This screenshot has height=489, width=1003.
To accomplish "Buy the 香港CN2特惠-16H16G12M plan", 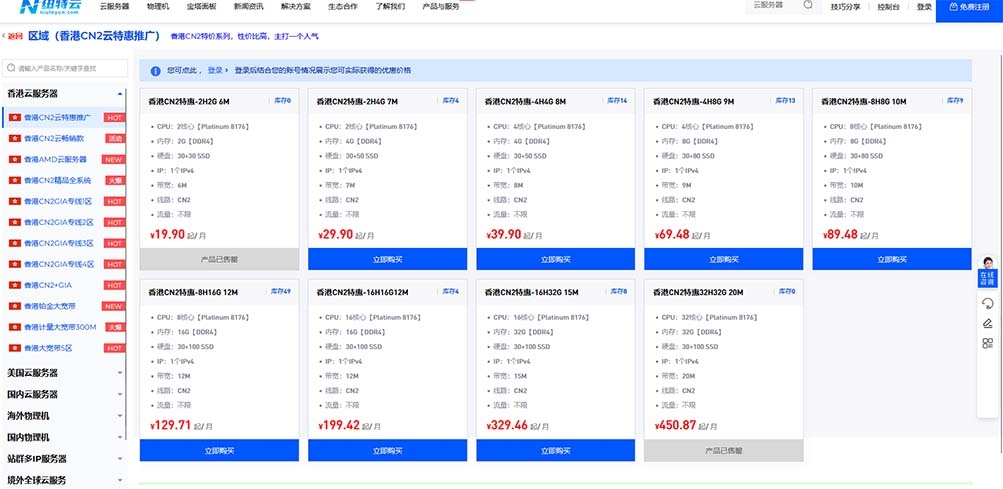I will (x=388, y=450).
